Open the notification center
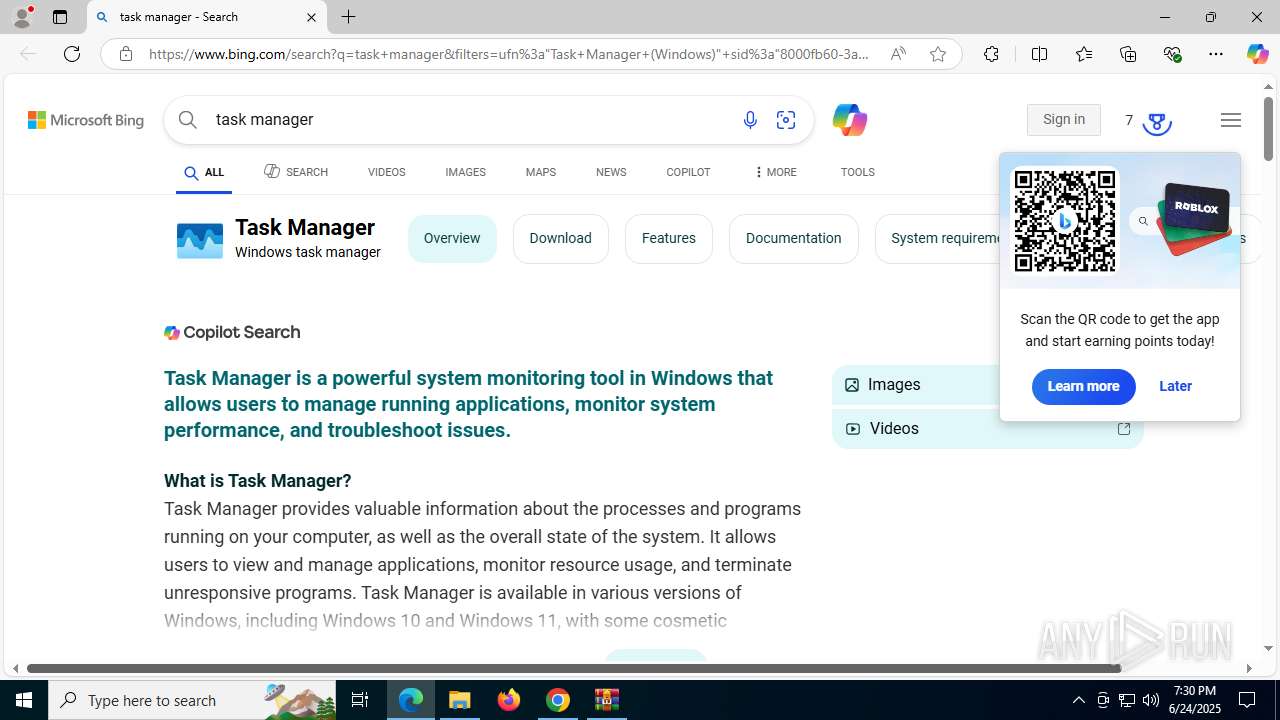 [x=1248, y=700]
